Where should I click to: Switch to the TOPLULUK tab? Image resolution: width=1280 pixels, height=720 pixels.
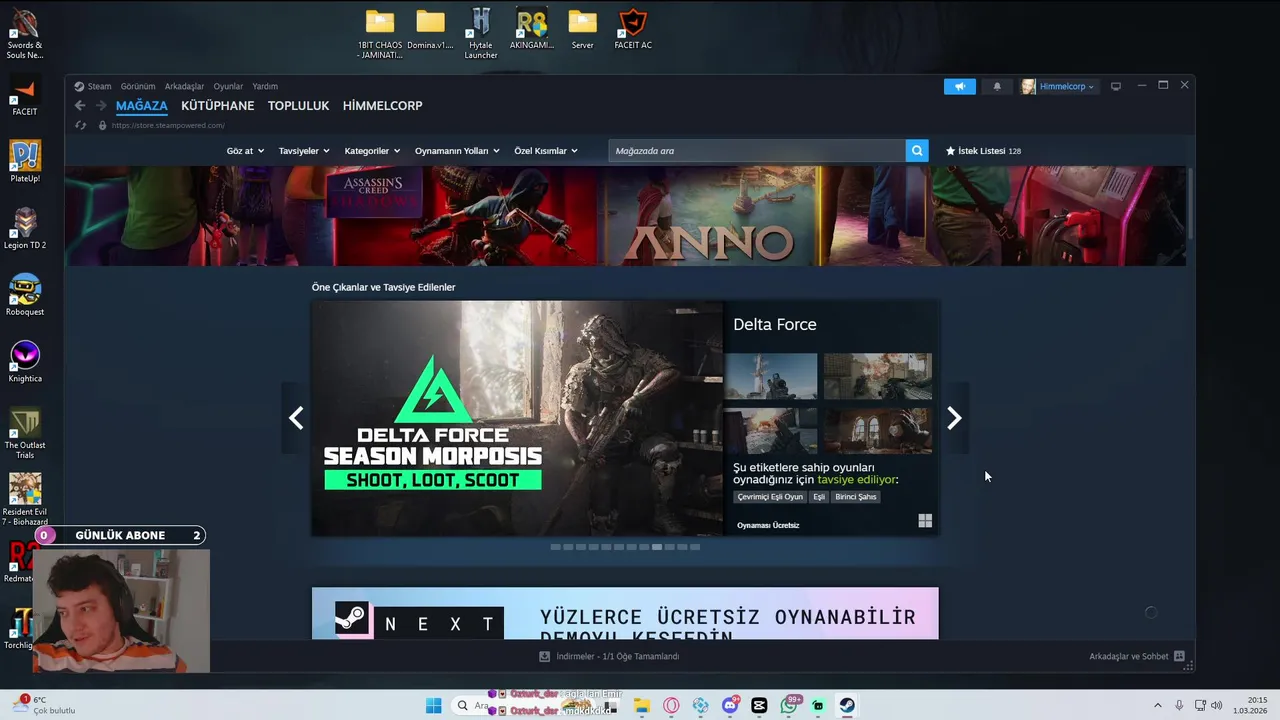298,106
